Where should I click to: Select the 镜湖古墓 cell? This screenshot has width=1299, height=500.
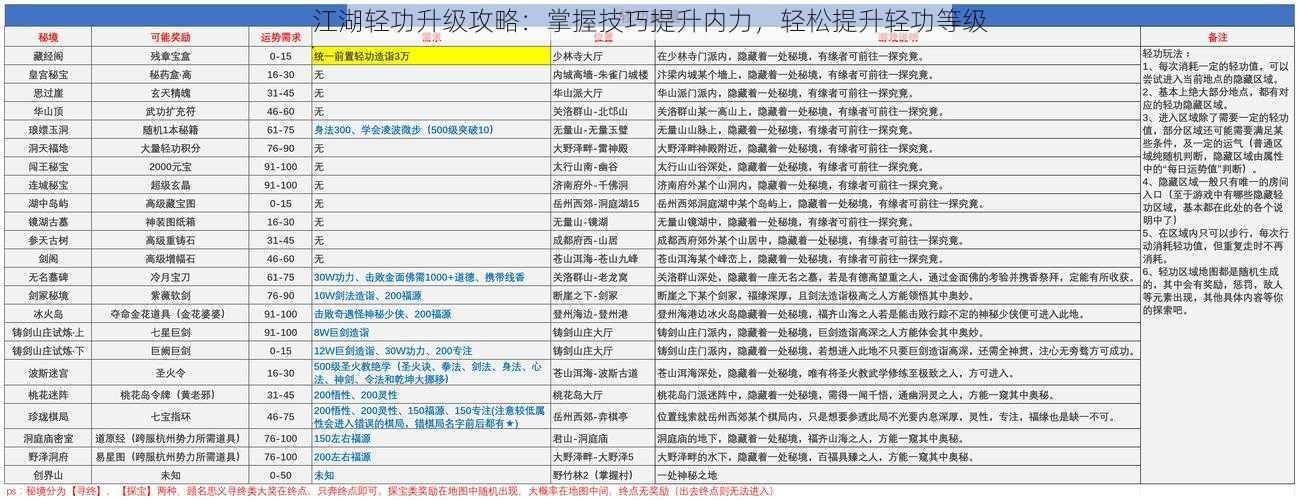coord(49,222)
